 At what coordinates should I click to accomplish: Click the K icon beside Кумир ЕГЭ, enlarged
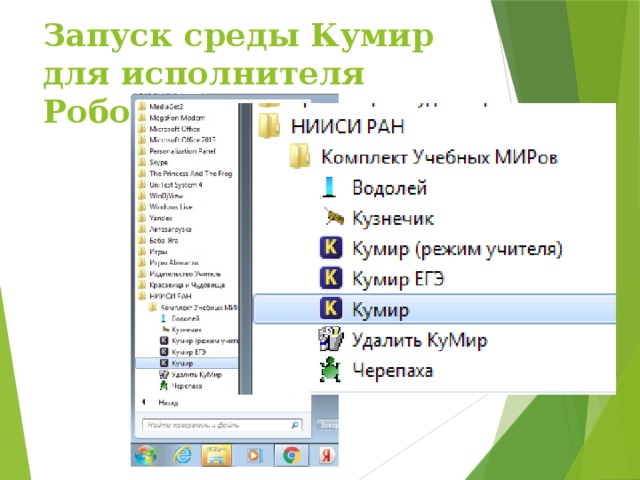(331, 278)
